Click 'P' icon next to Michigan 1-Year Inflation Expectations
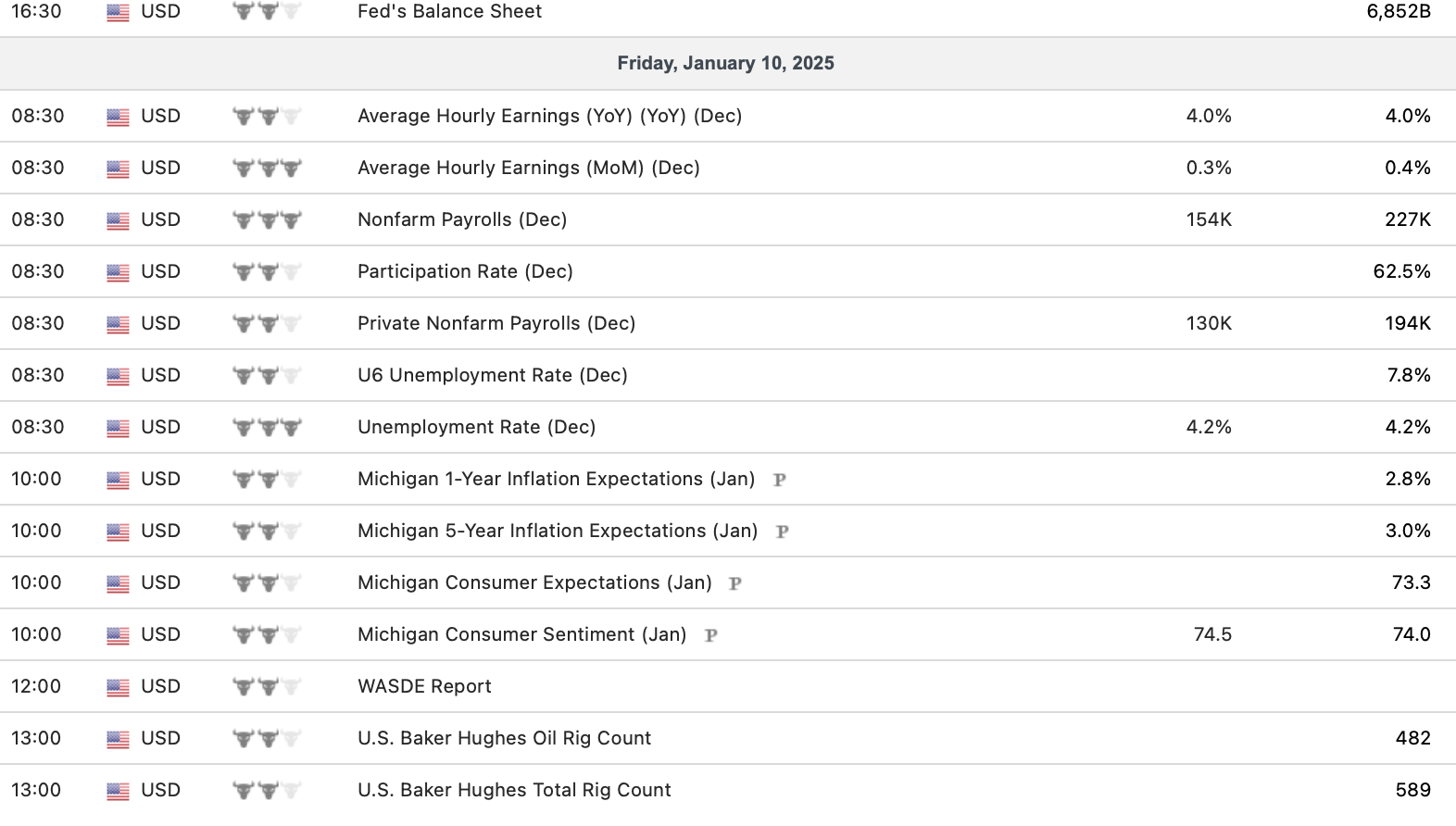The height and width of the screenshot is (826, 1456). [780, 480]
